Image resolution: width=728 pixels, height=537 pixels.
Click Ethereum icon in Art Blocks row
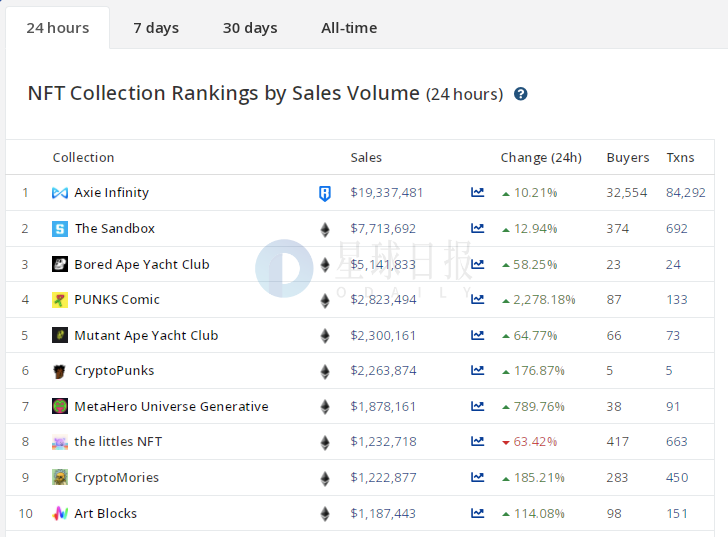325,514
